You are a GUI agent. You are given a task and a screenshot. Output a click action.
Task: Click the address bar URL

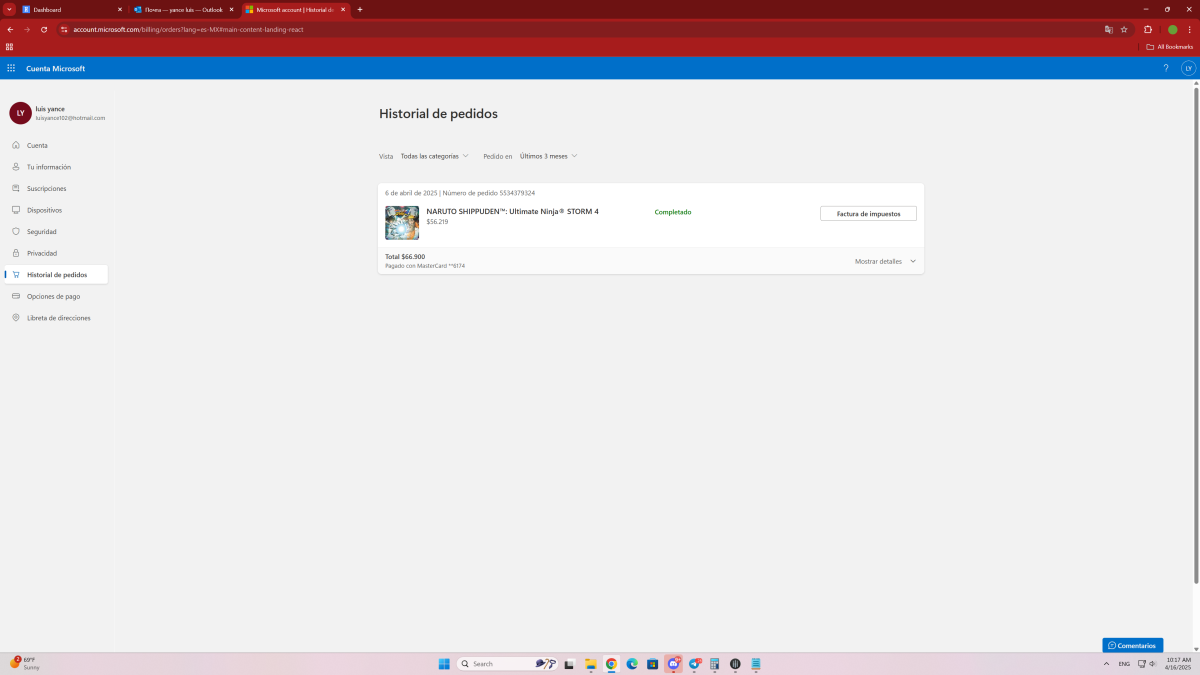pyautogui.click(x=188, y=29)
